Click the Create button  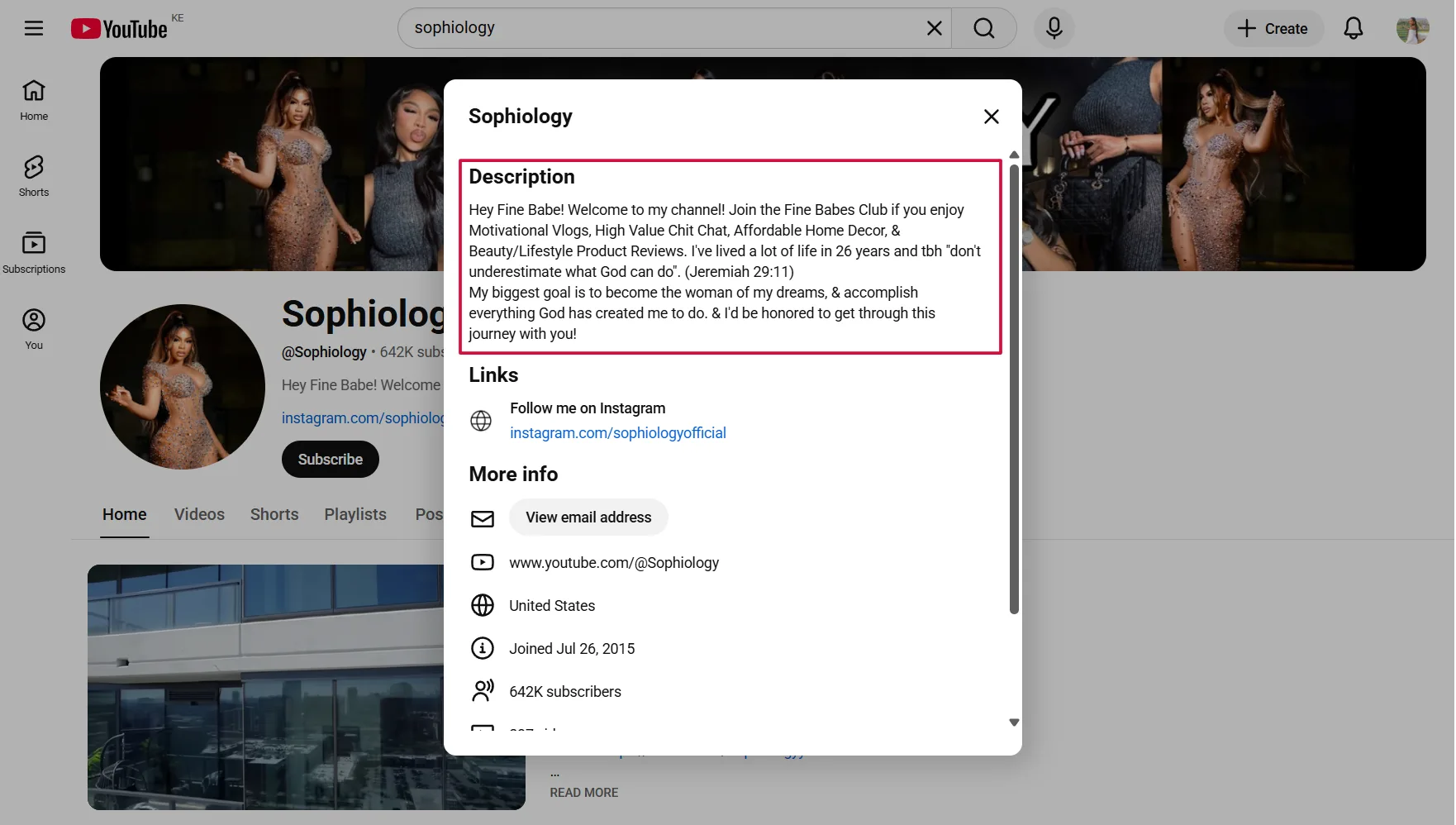point(1273,28)
